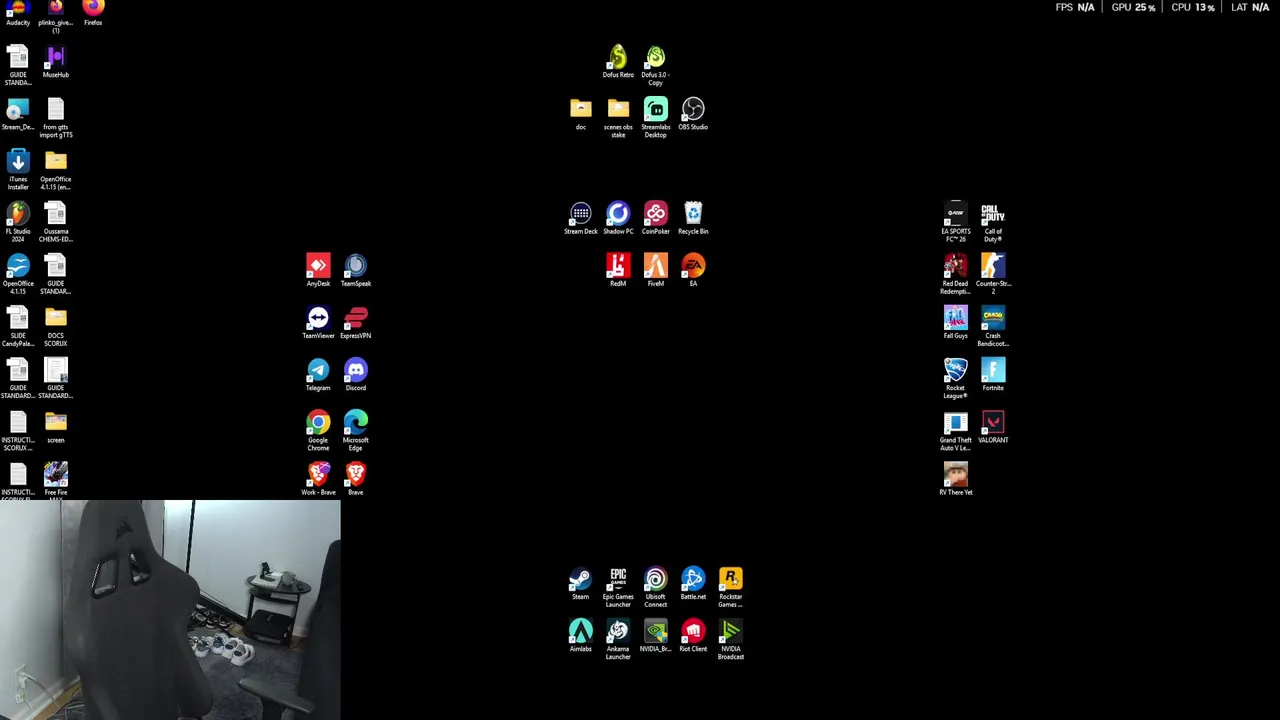Click the CPU 13 % overlay readout

click(1193, 7)
